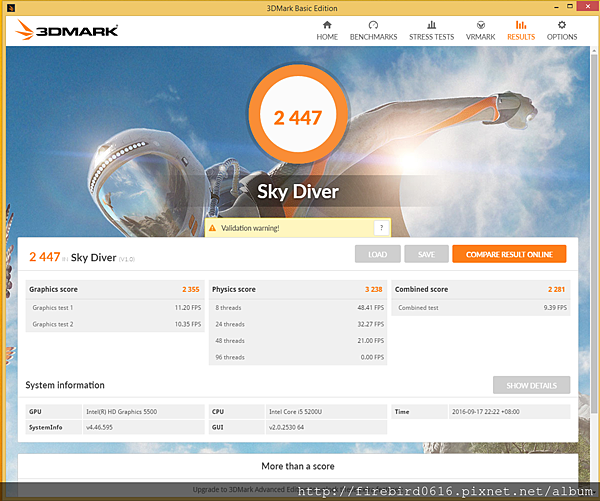Click the Graphics score value 2 355
Screen dimensions: 600x501
coord(191,289)
